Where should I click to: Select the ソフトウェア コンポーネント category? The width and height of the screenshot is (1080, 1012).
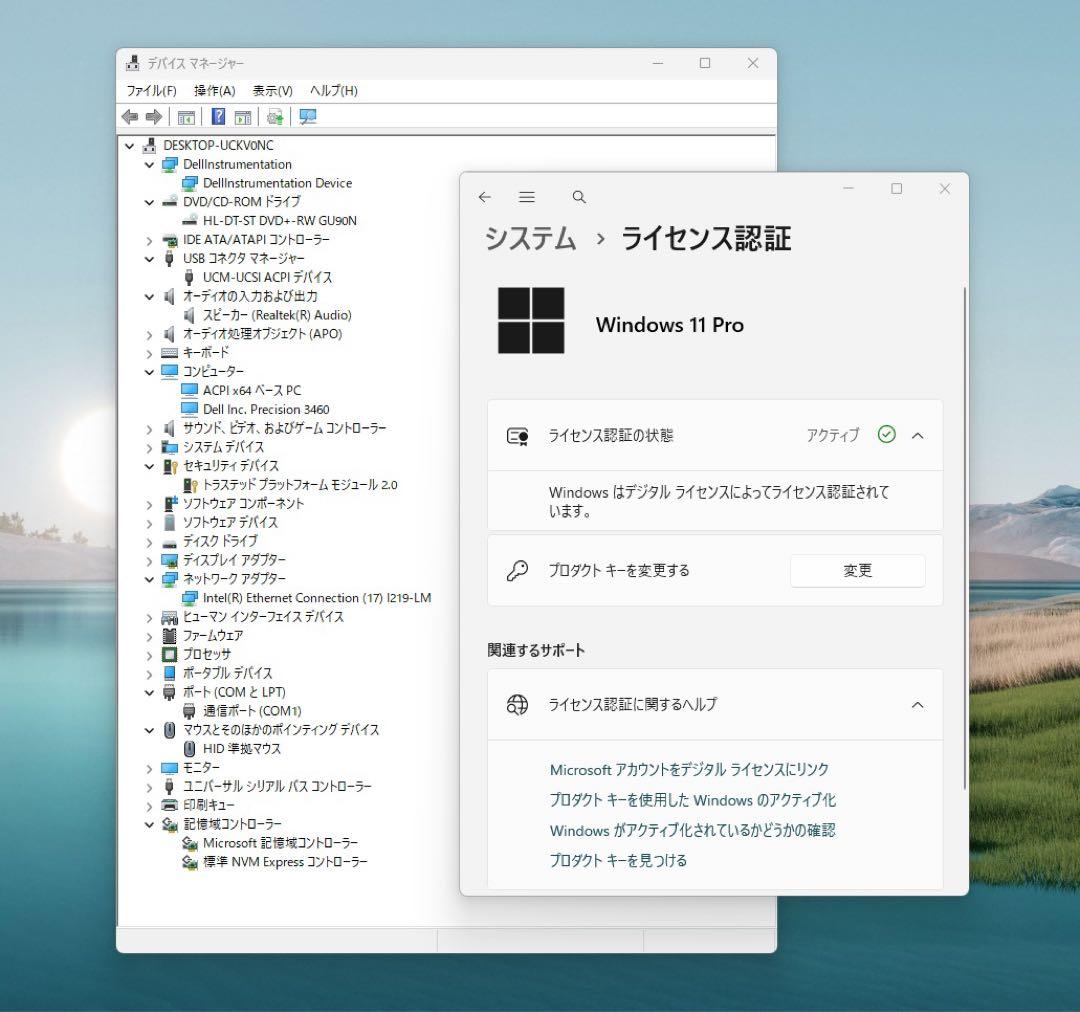(243, 504)
